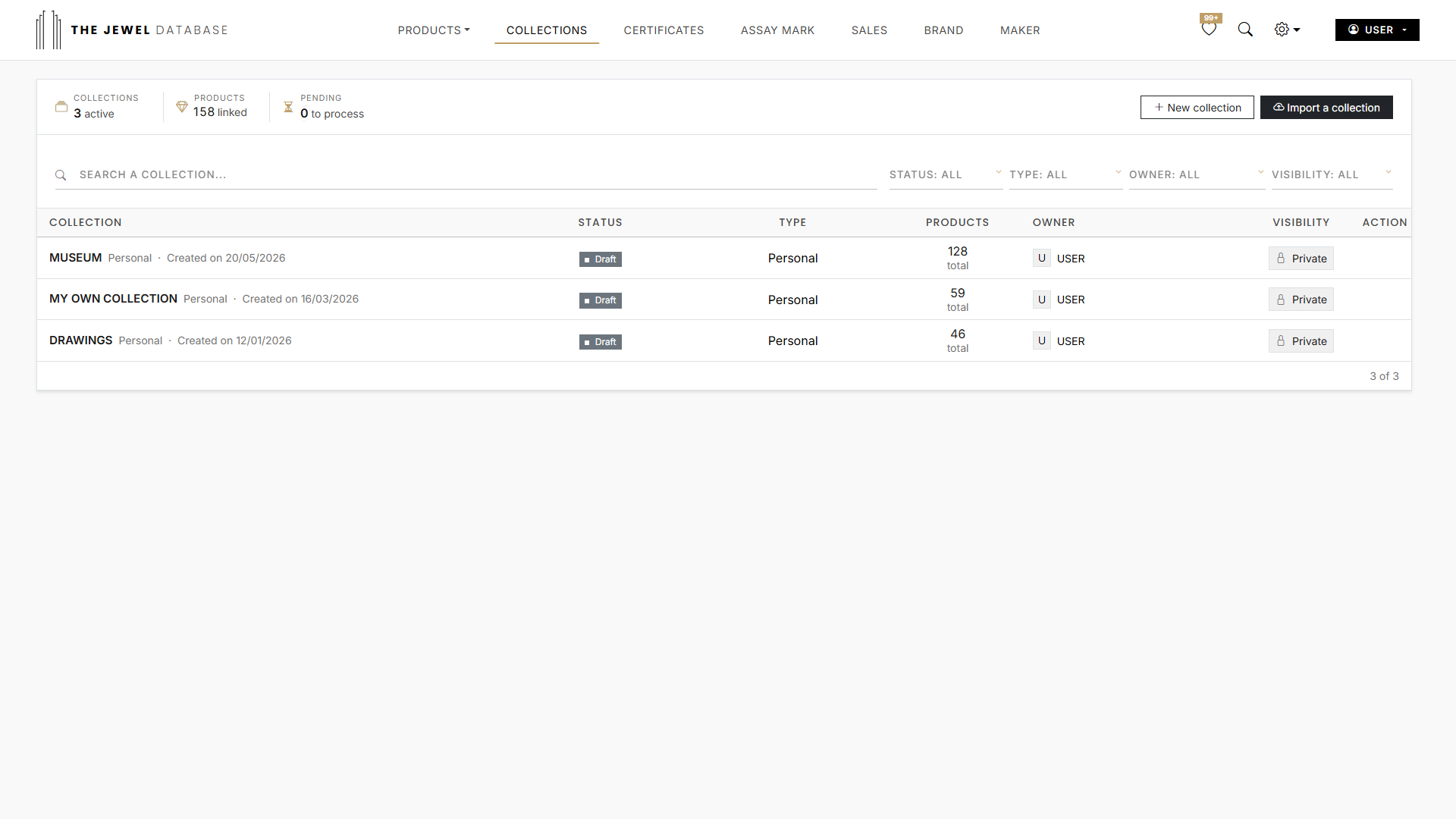Sort by the Status column header
The image size is (1456, 819).
point(600,222)
